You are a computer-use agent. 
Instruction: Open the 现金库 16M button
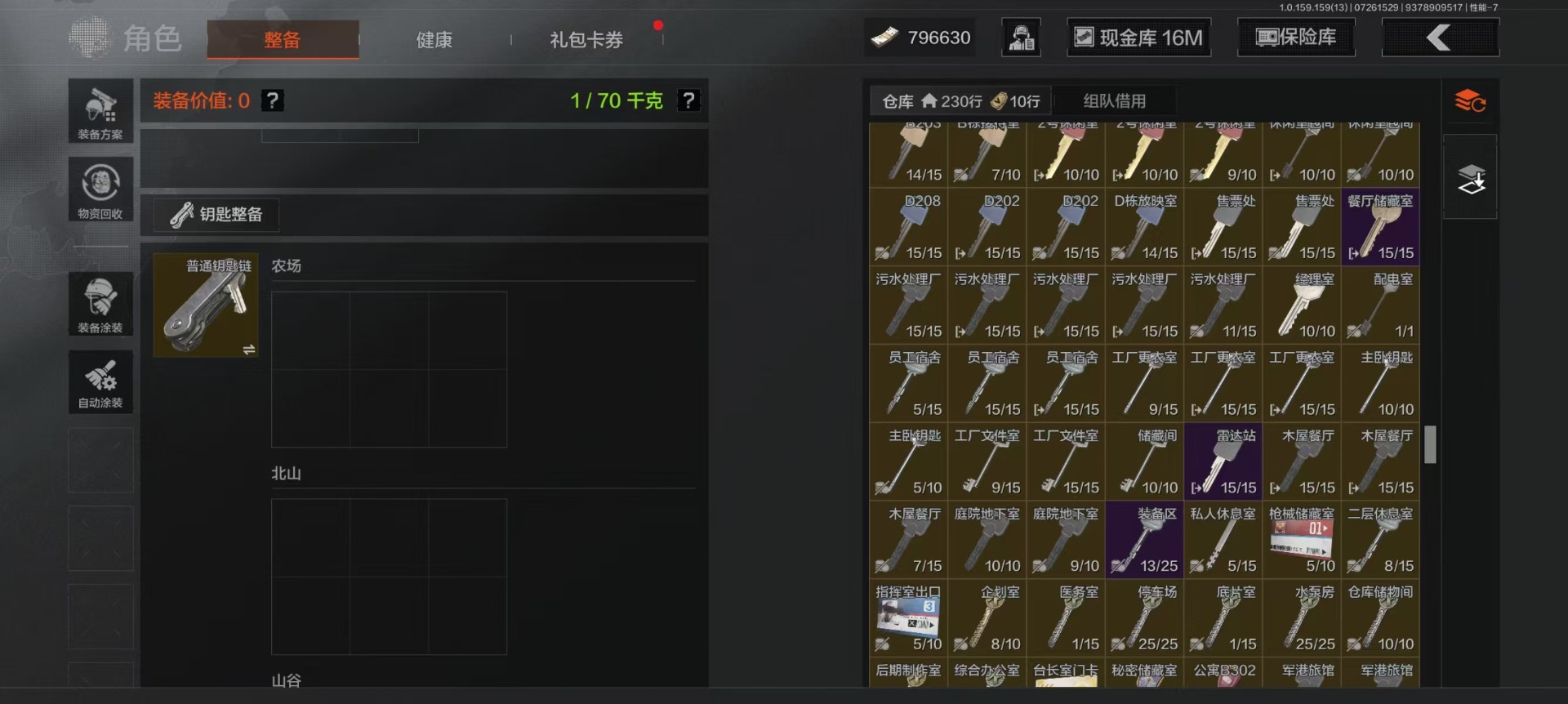(x=1138, y=38)
